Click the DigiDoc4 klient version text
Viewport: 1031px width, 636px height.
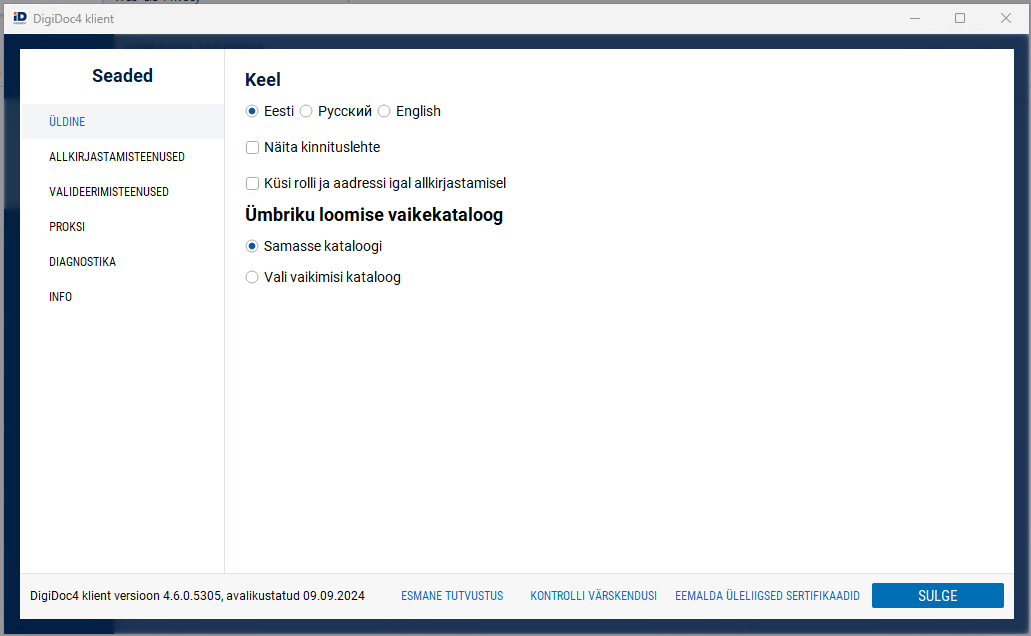[x=197, y=596]
